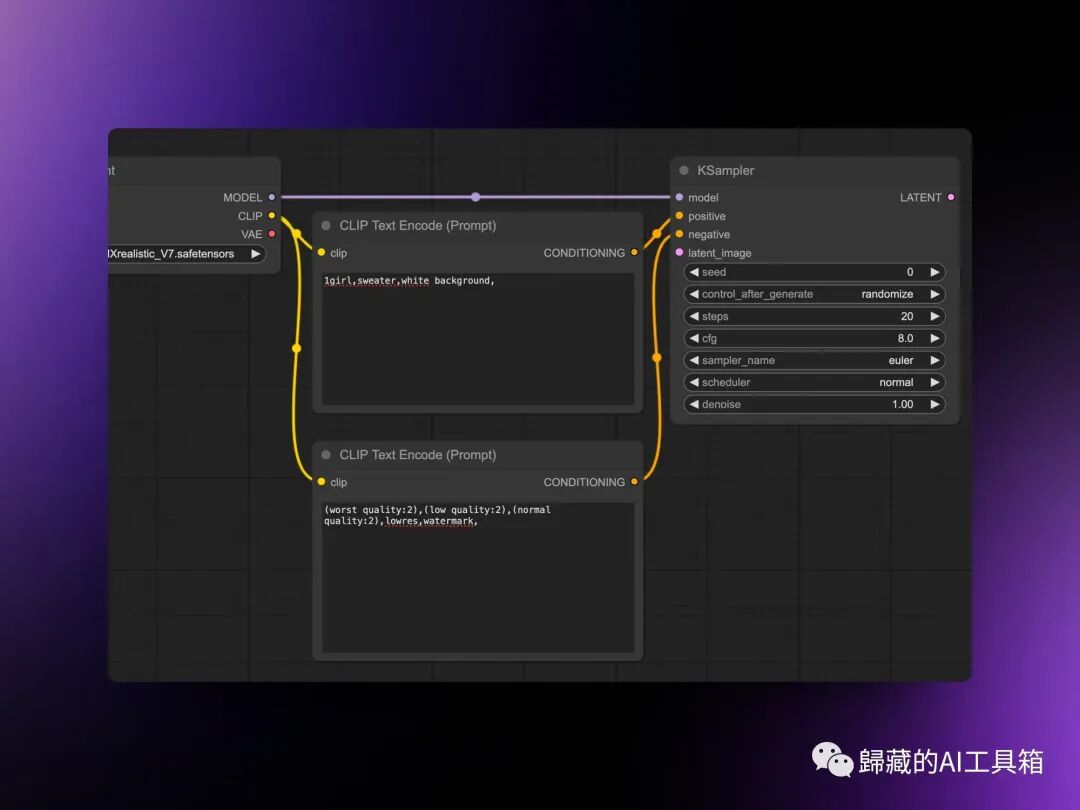Image resolution: width=1080 pixels, height=810 pixels.
Task: Click the midpoint dot on the purple model link
Action: click(476, 197)
